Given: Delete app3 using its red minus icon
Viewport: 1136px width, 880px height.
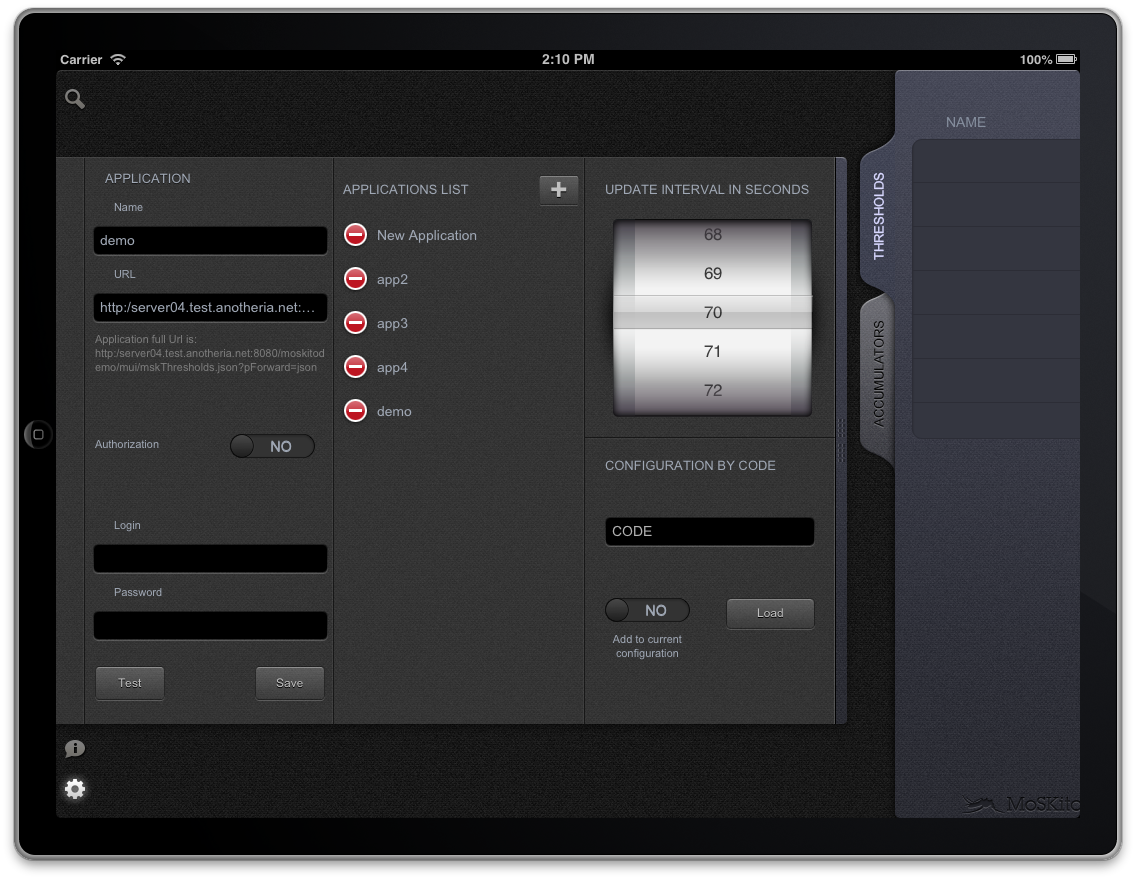Looking at the screenshot, I should [355, 323].
